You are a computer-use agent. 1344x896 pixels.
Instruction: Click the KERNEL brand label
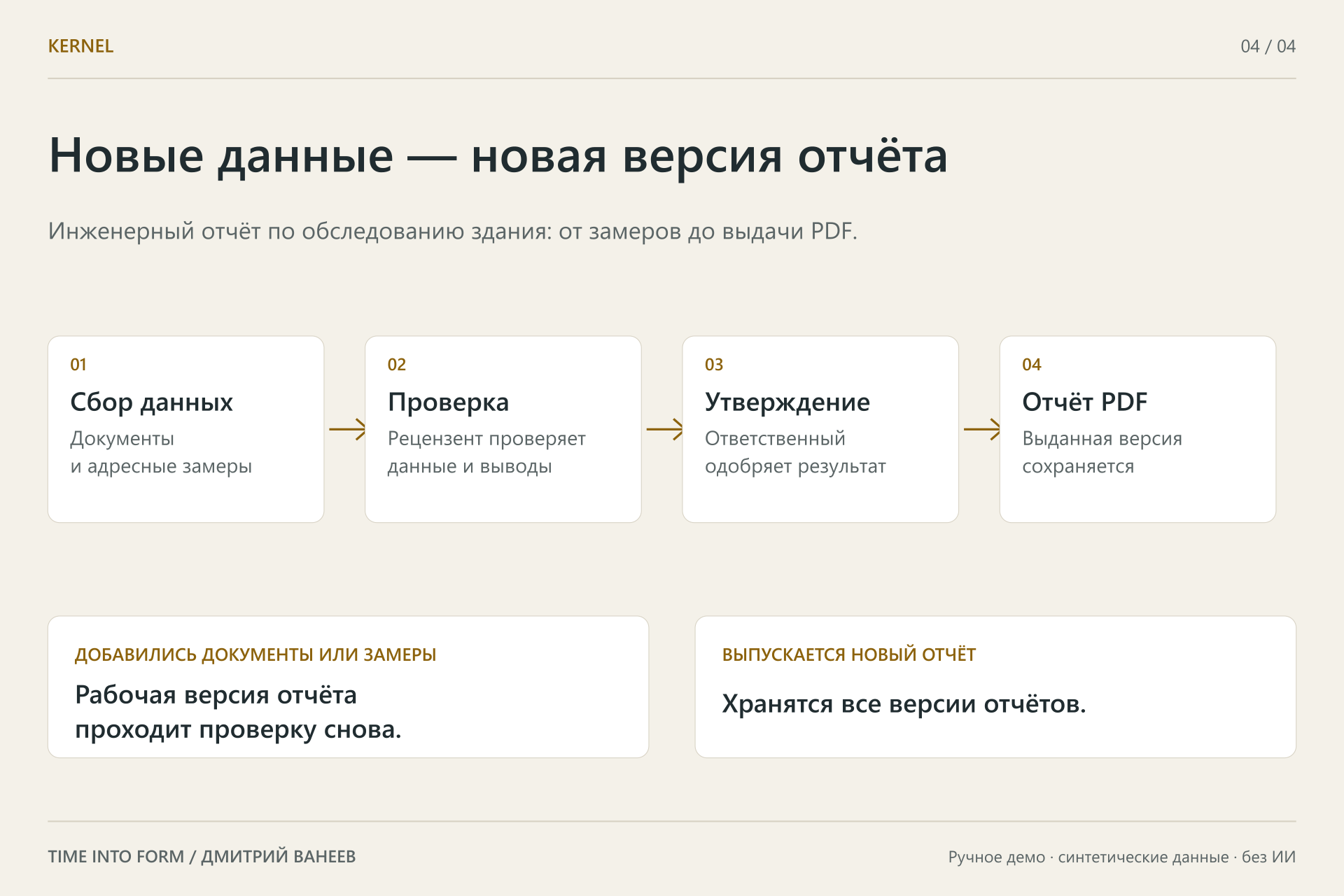(80, 46)
